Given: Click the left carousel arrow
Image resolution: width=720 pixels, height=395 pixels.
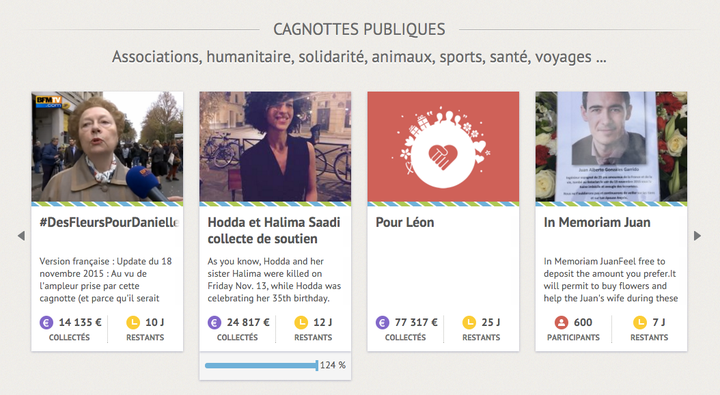Looking at the screenshot, I should click(x=21, y=236).
